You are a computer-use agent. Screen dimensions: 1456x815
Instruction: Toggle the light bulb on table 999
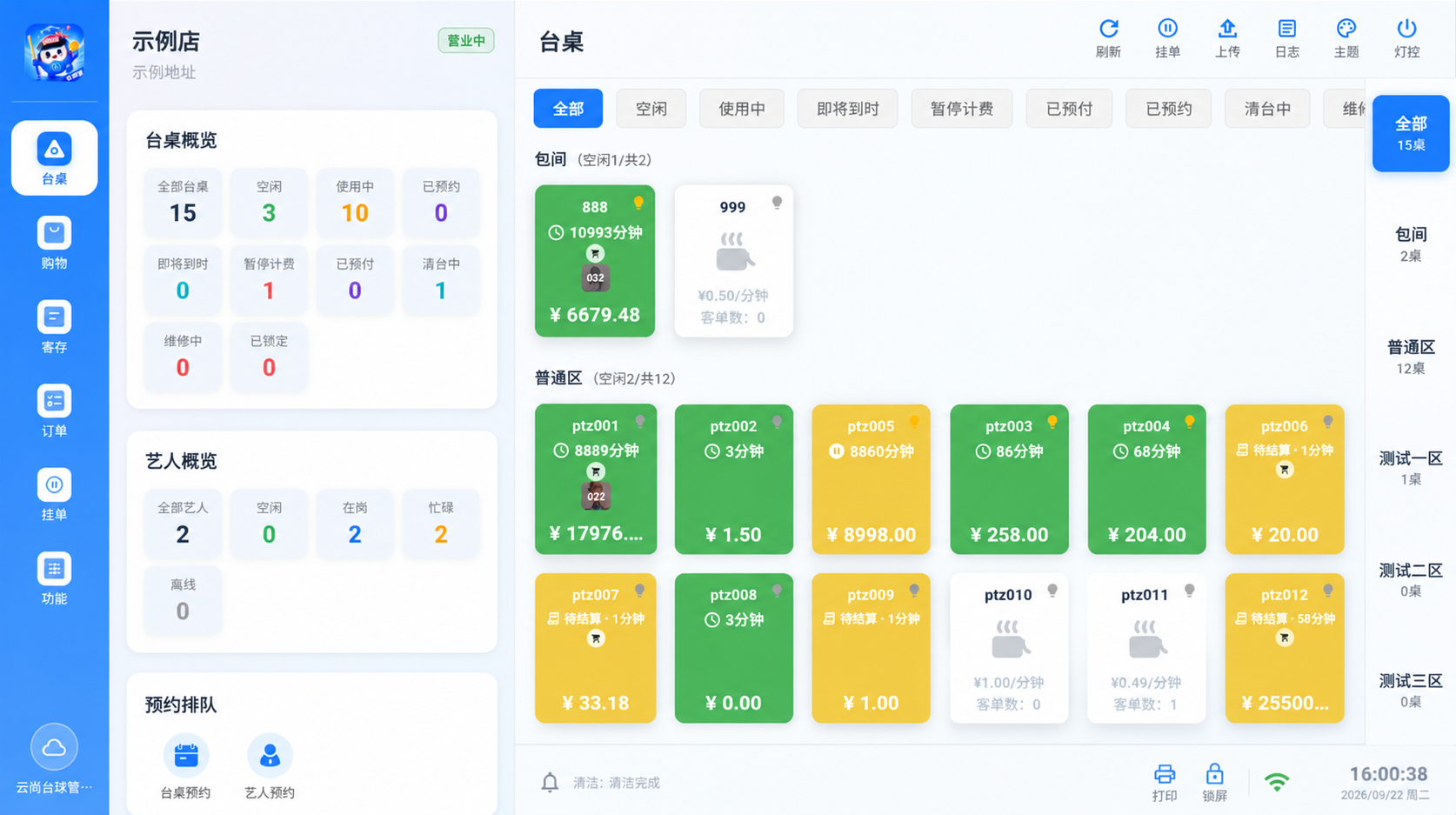777,203
